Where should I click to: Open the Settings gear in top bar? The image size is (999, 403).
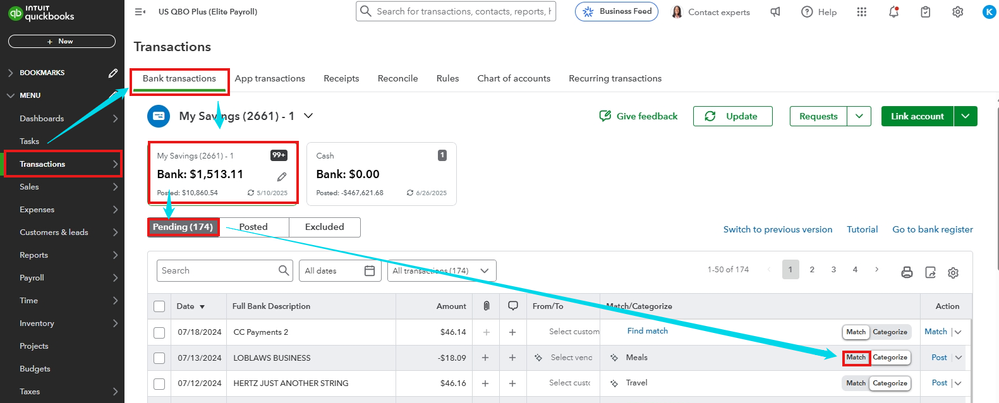tap(958, 11)
